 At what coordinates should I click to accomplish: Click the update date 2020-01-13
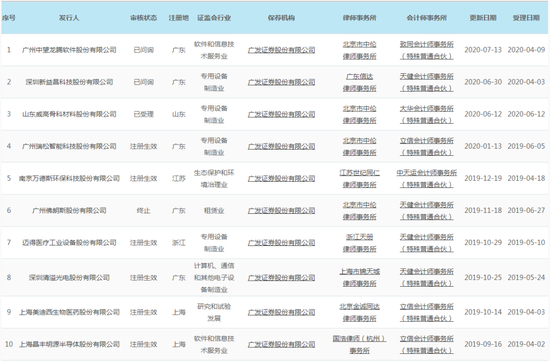click(x=483, y=146)
